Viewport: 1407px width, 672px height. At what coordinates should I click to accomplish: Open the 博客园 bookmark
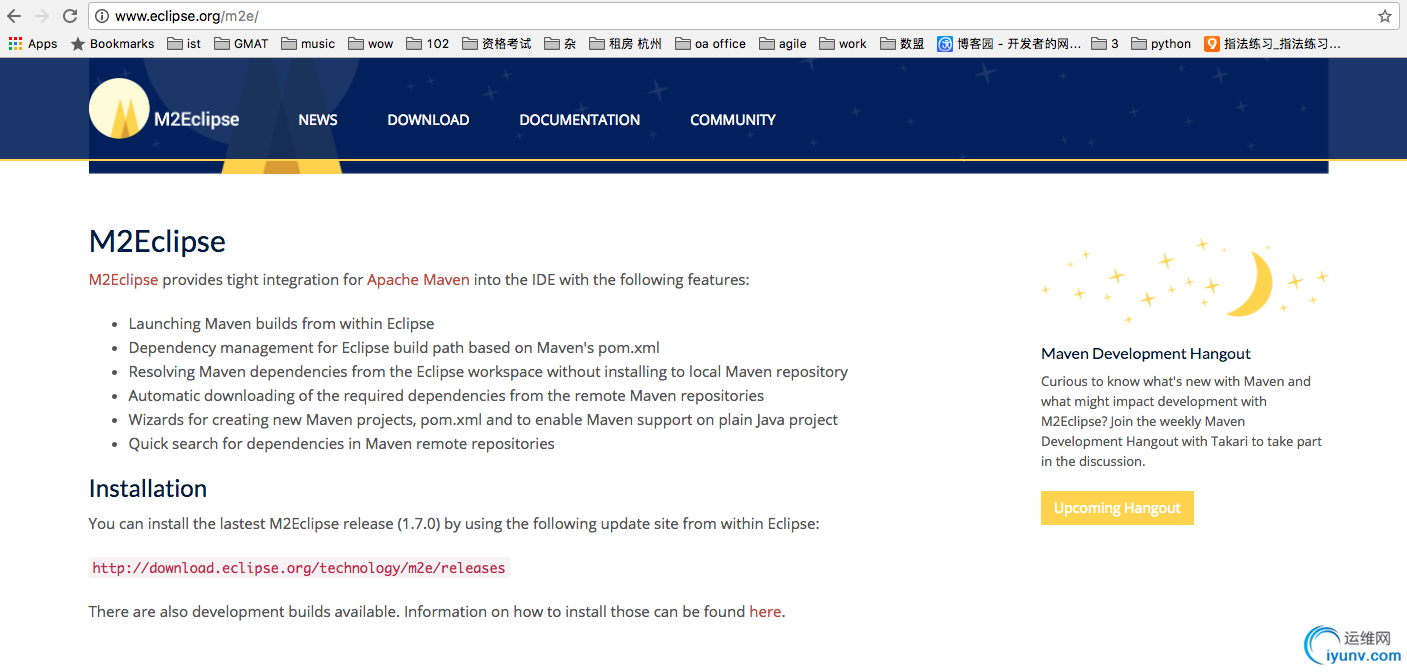coord(1009,44)
